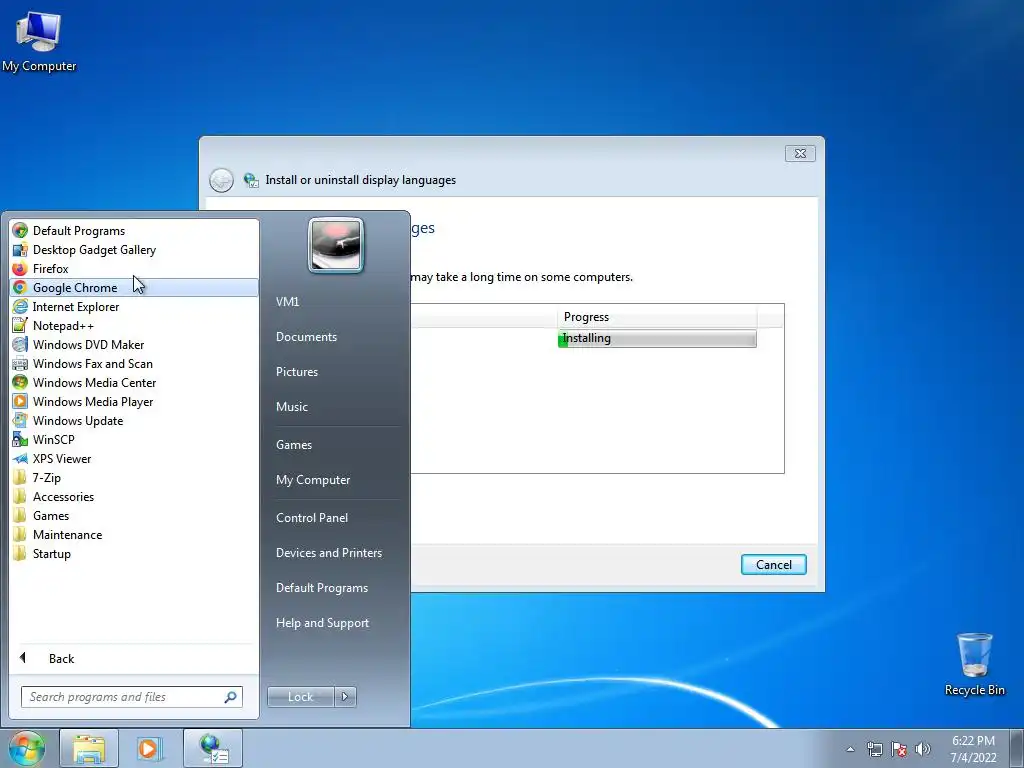Open Control Panel
The image size is (1024, 768).
click(x=334, y=517)
